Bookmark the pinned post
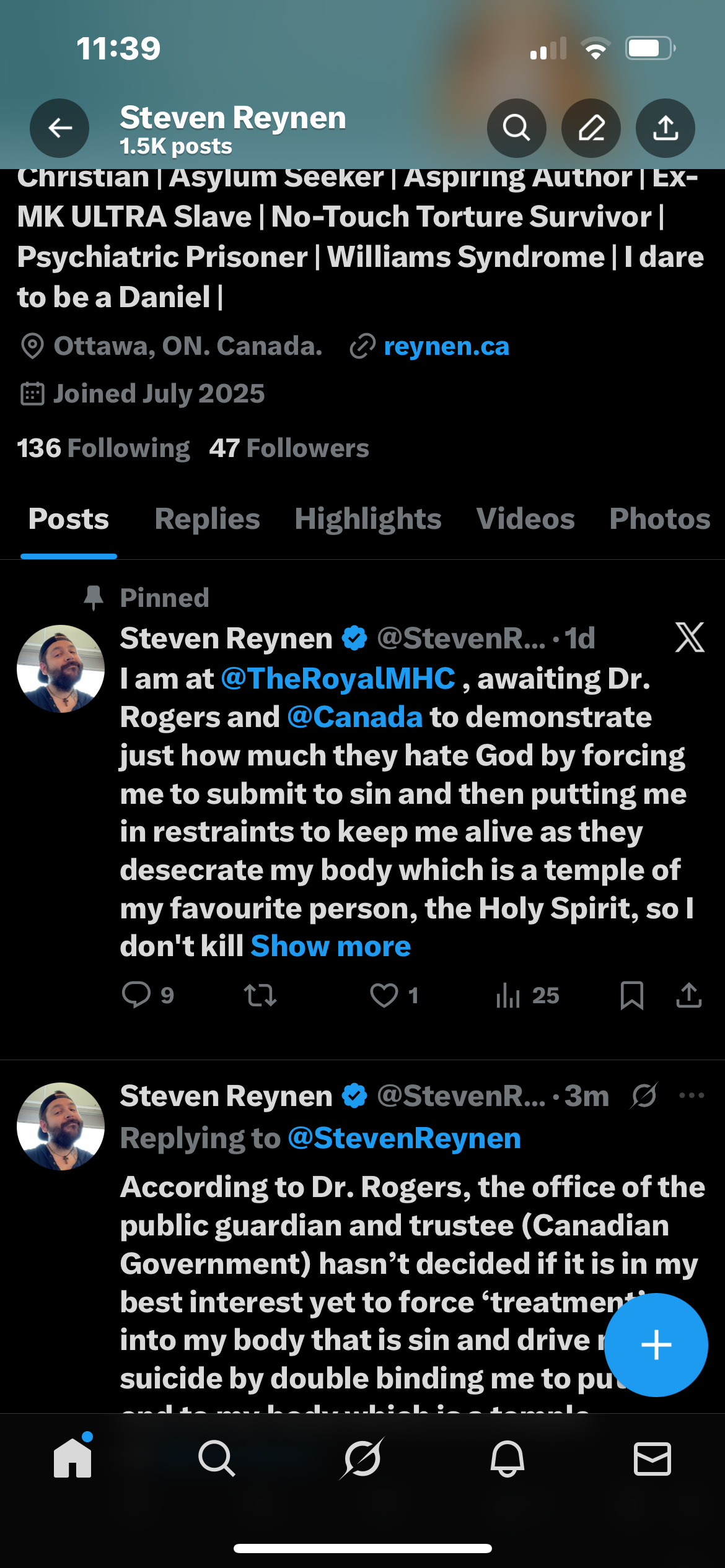725x1568 pixels. tap(631, 995)
